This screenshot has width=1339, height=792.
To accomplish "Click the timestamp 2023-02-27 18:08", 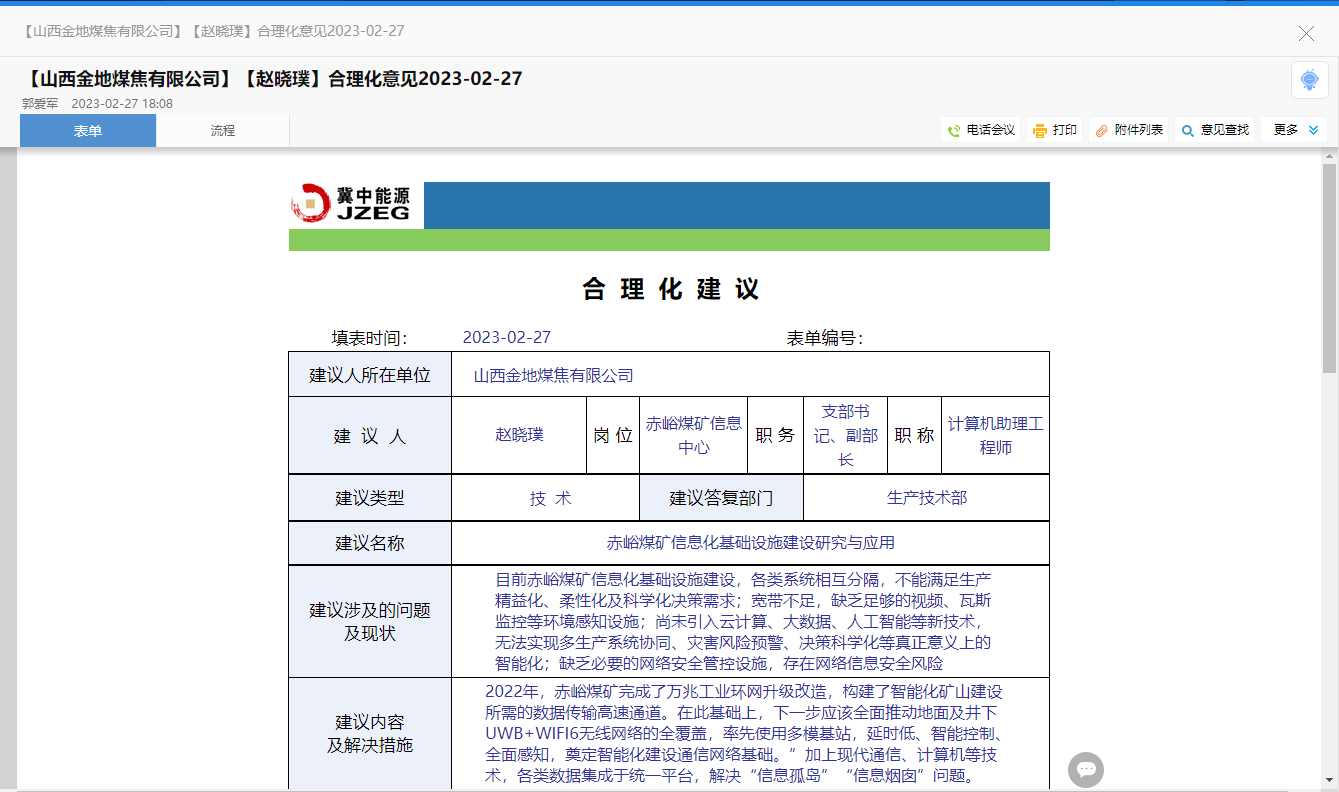I will click(122, 103).
